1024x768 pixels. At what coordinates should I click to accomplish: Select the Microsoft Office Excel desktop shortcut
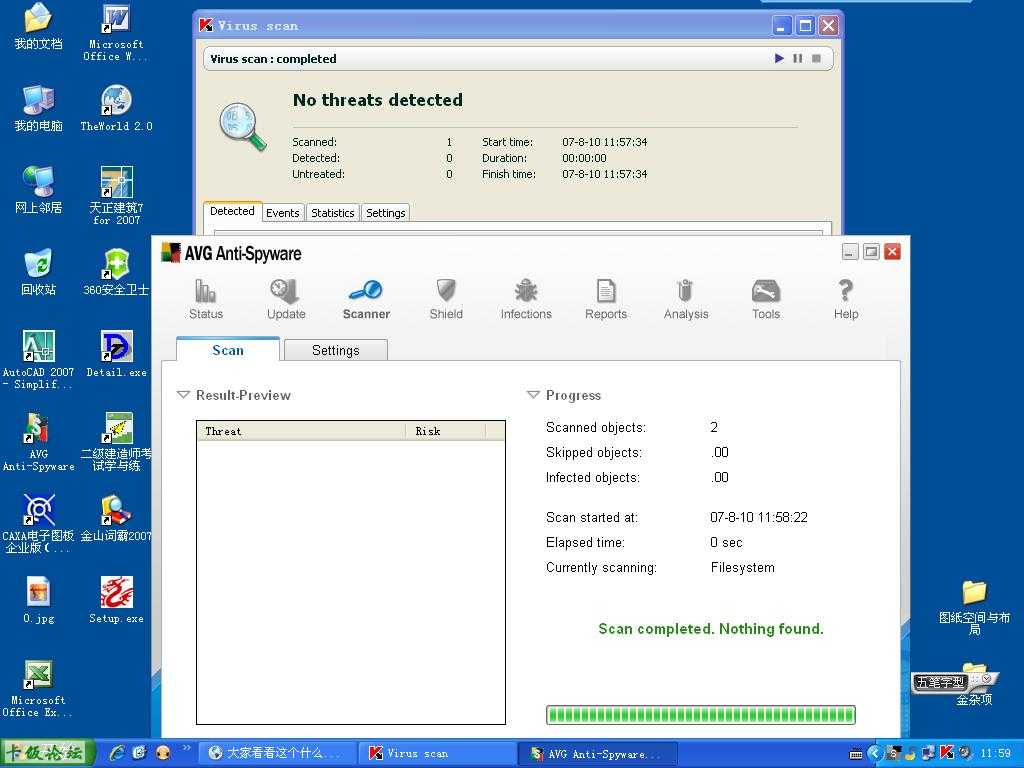click(38, 688)
